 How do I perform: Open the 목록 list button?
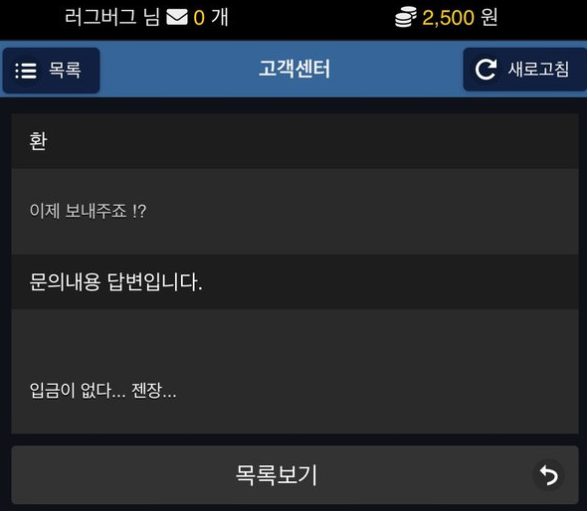[x=51, y=70]
